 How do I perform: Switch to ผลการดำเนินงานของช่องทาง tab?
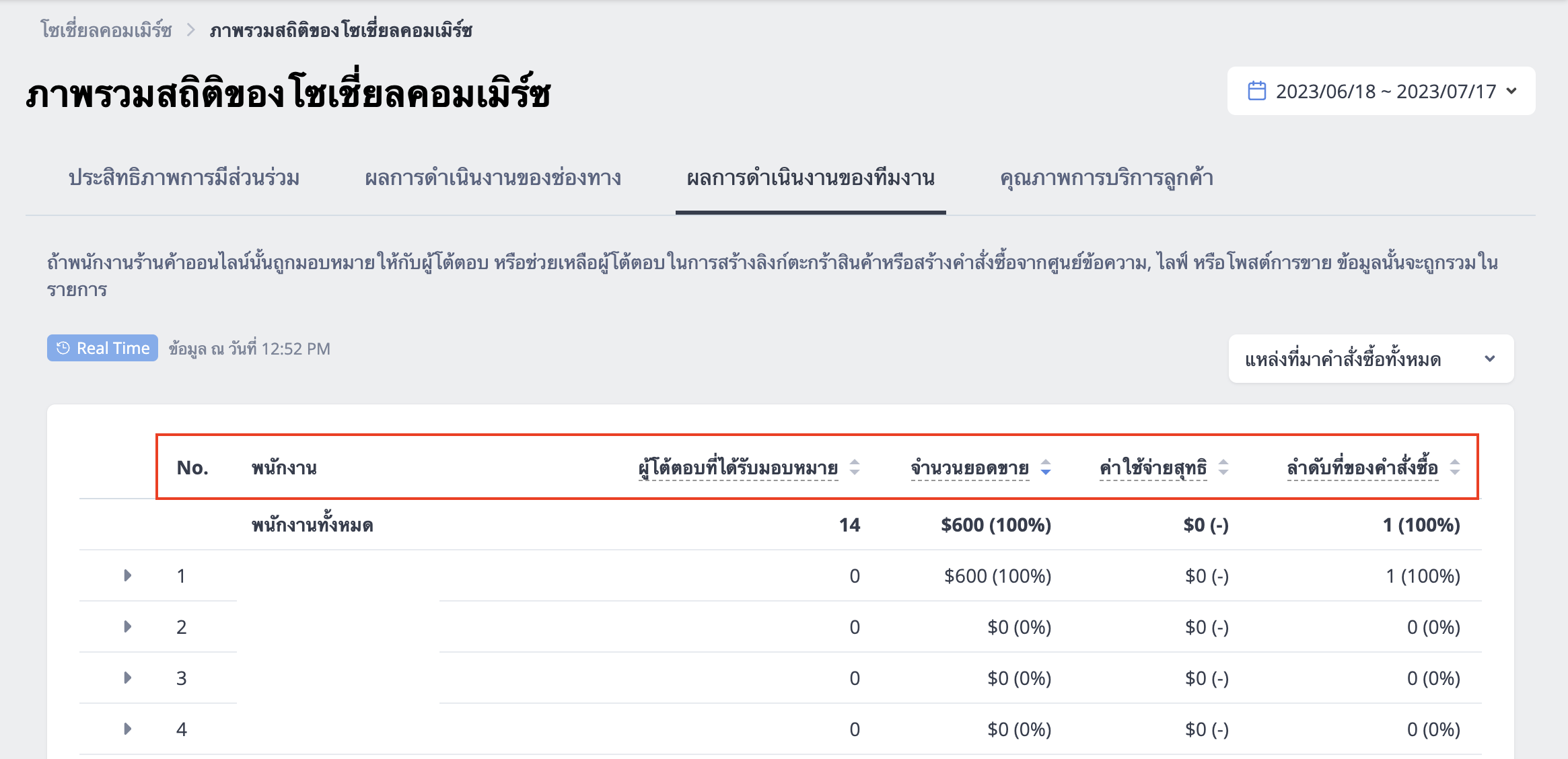[493, 178]
